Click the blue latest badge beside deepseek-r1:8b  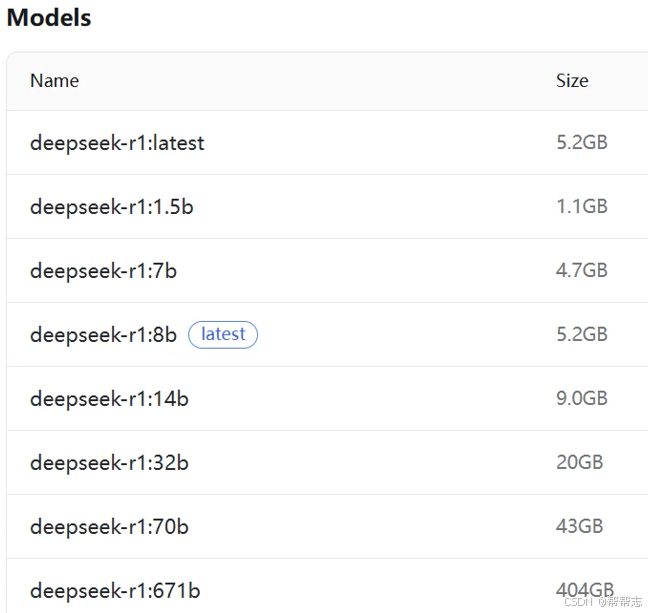223,334
